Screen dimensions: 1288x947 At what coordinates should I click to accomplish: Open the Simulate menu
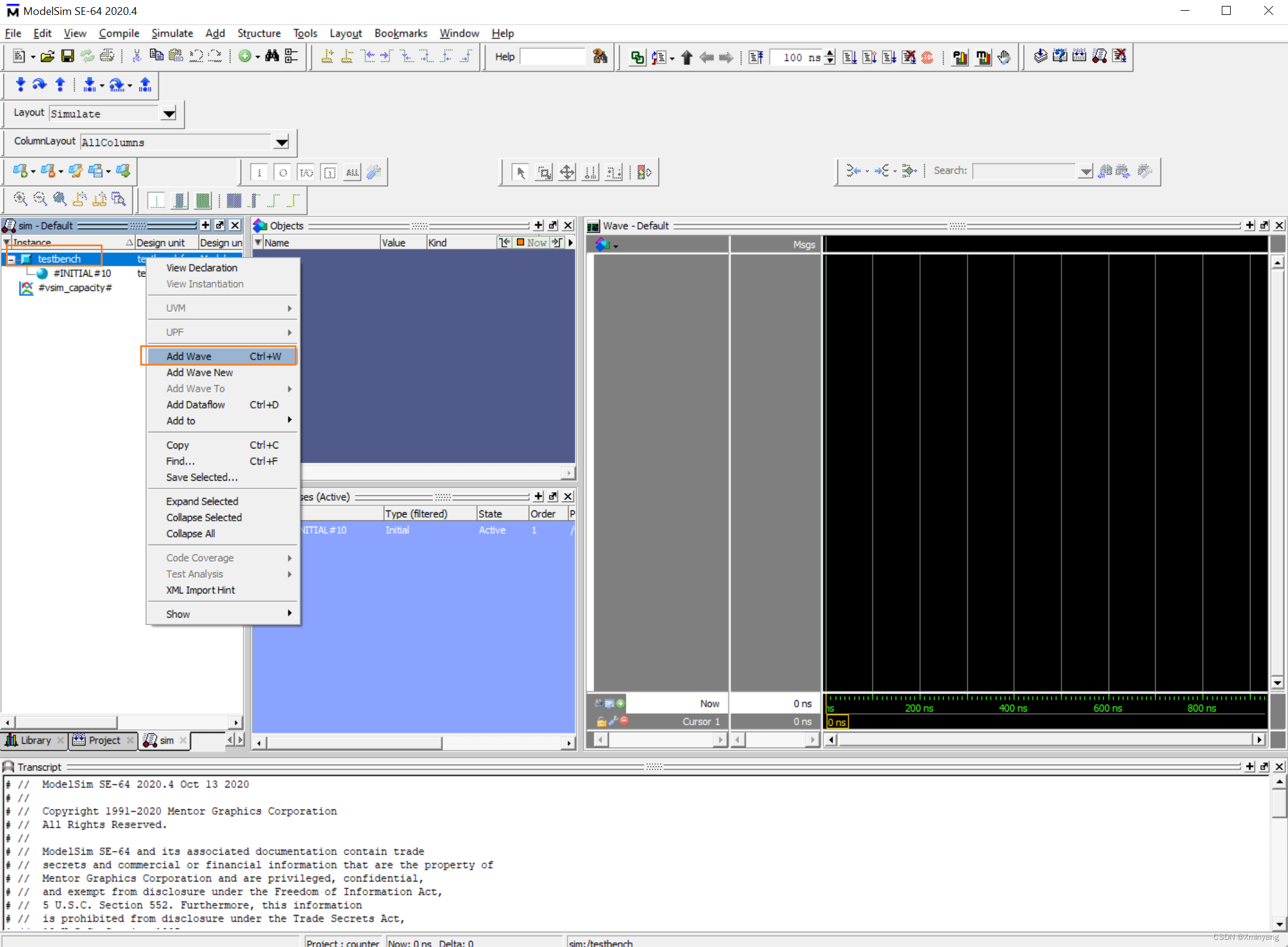point(172,33)
